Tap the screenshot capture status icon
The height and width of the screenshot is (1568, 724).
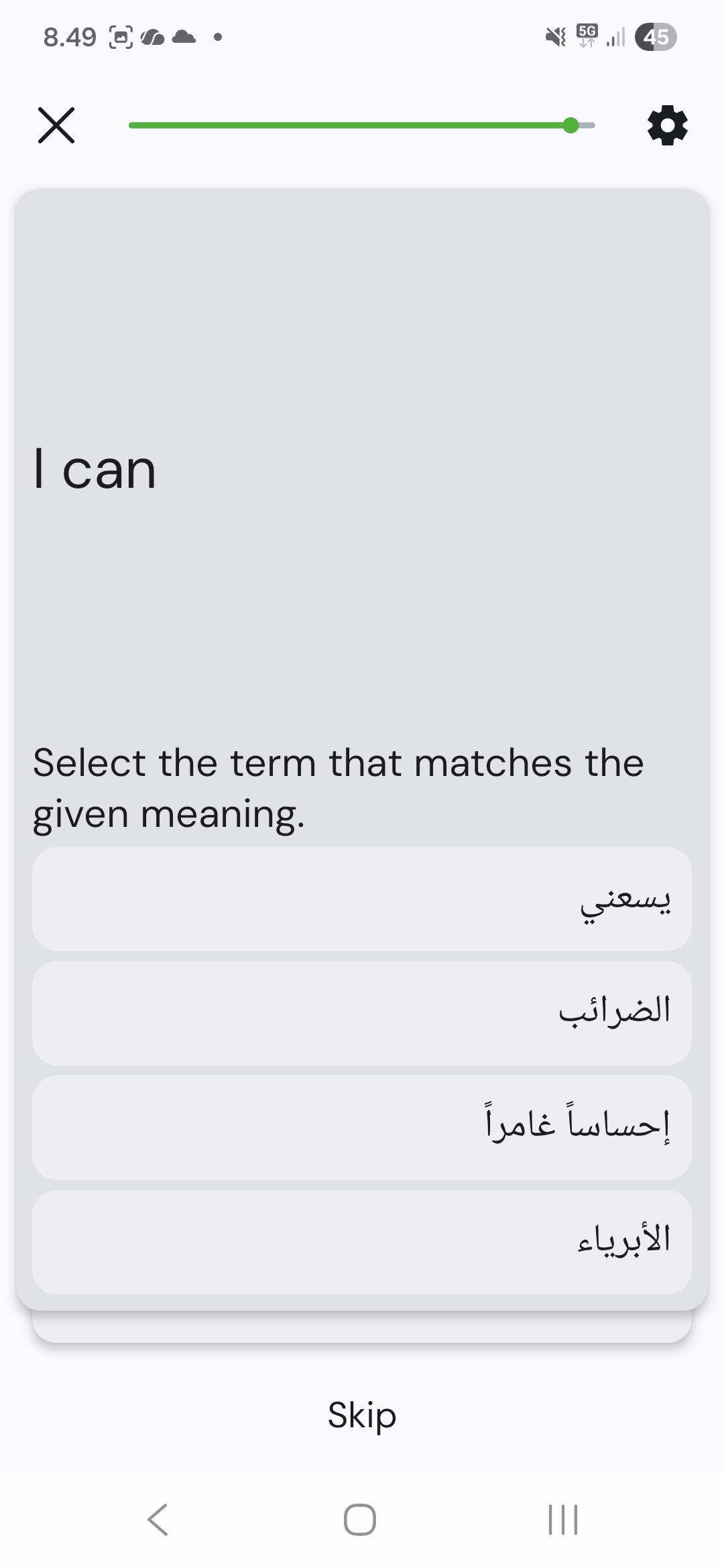click(121, 37)
